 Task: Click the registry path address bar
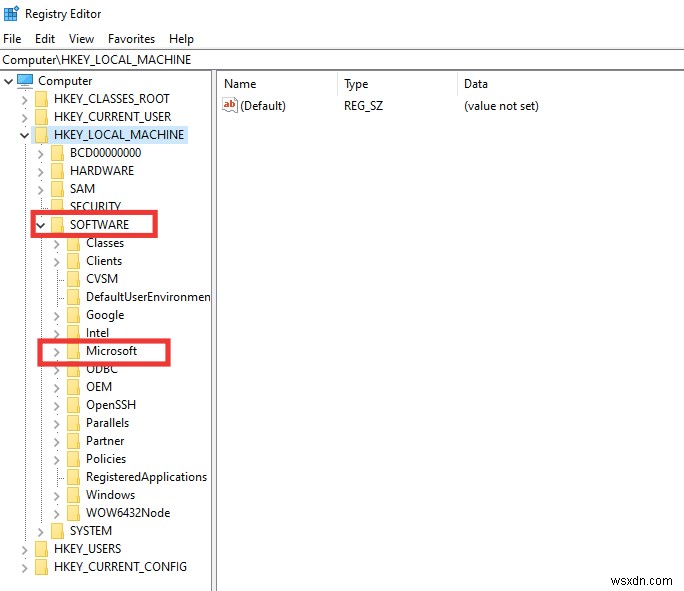[x=342, y=60]
